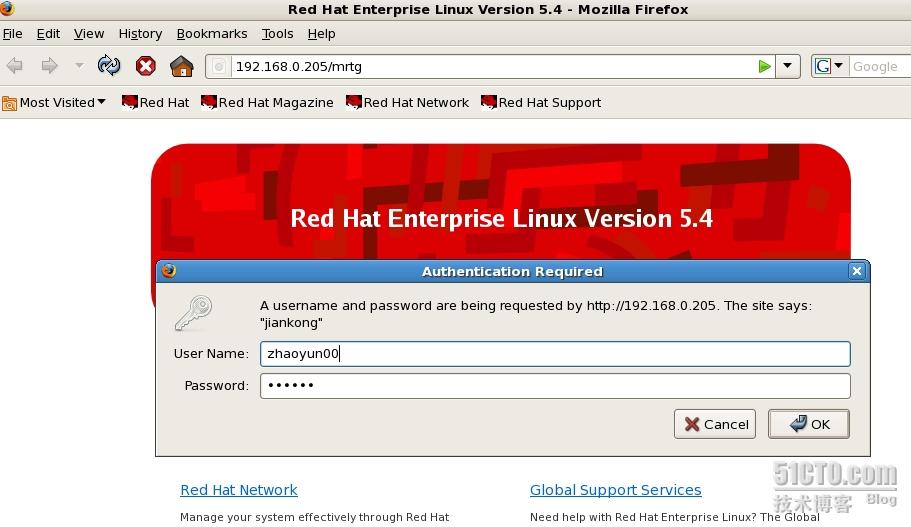Open the recent pages history dropdown arrow
The width and height of the screenshot is (911, 527).
click(79, 66)
